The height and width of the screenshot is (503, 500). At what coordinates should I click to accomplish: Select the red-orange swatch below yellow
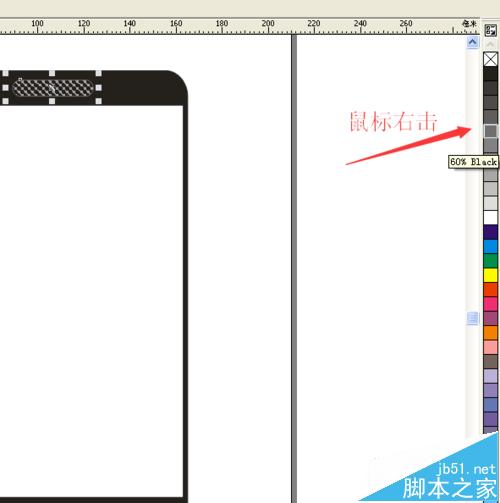tap(490, 289)
